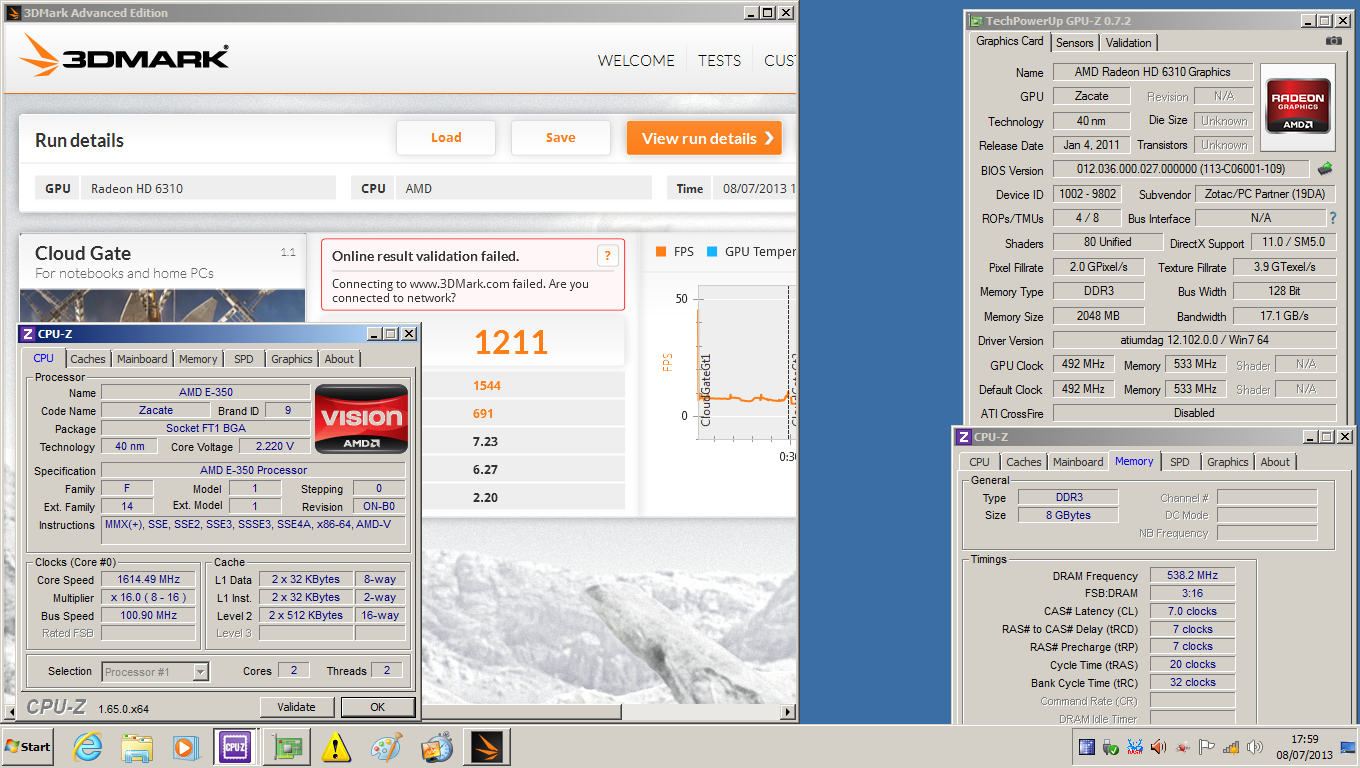The image size is (1360, 768).
Task: Click the blue GPU Temperature legend swatch
Action: click(712, 252)
